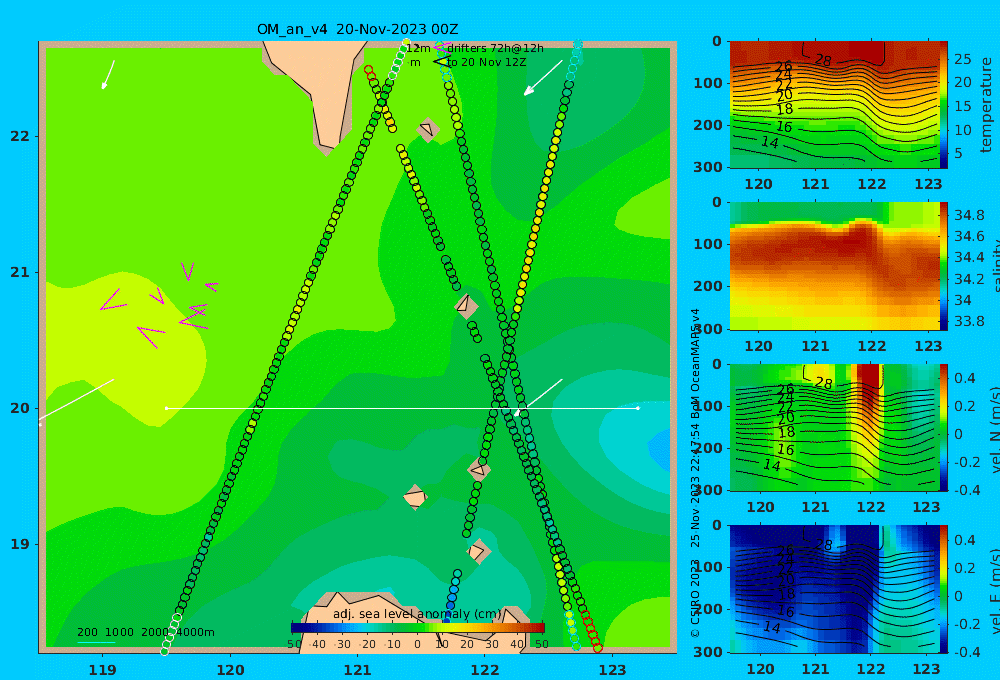Click the 'adj. sea level anomaly (cm)' label

click(x=417, y=614)
